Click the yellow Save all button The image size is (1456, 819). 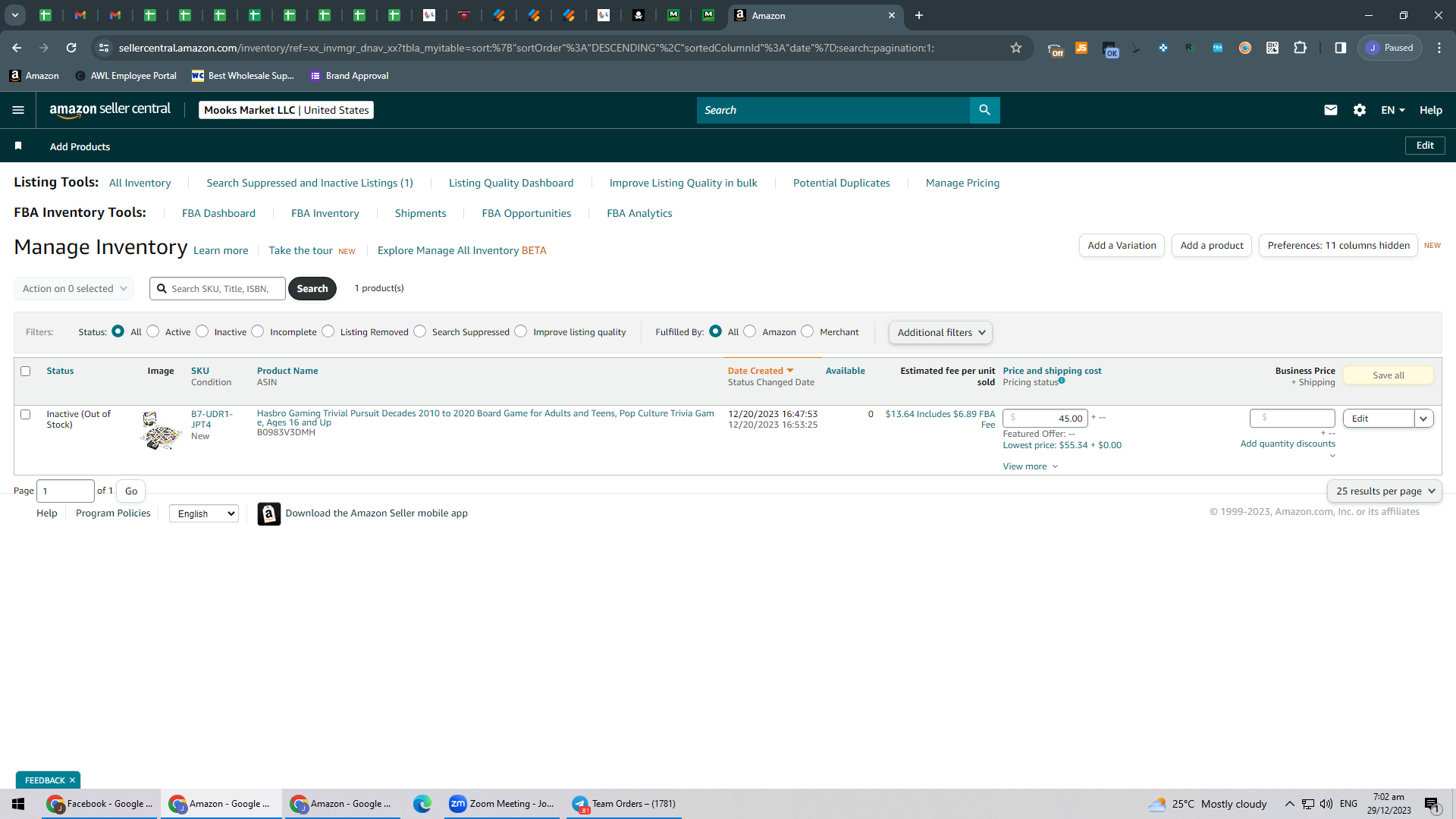(1389, 375)
